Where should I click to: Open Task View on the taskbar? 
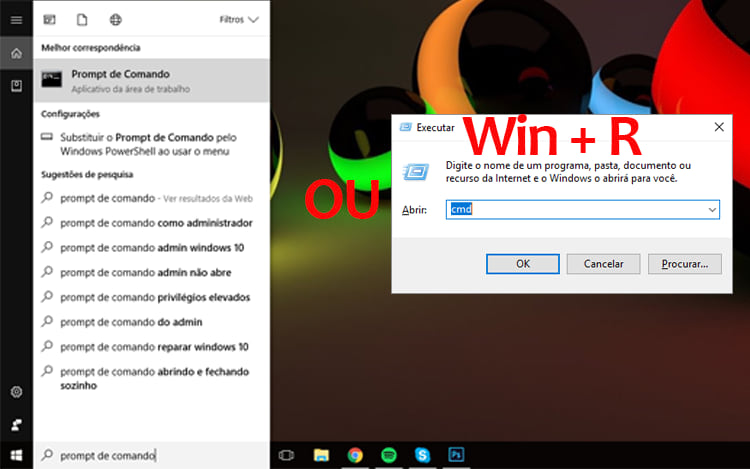[x=286, y=455]
